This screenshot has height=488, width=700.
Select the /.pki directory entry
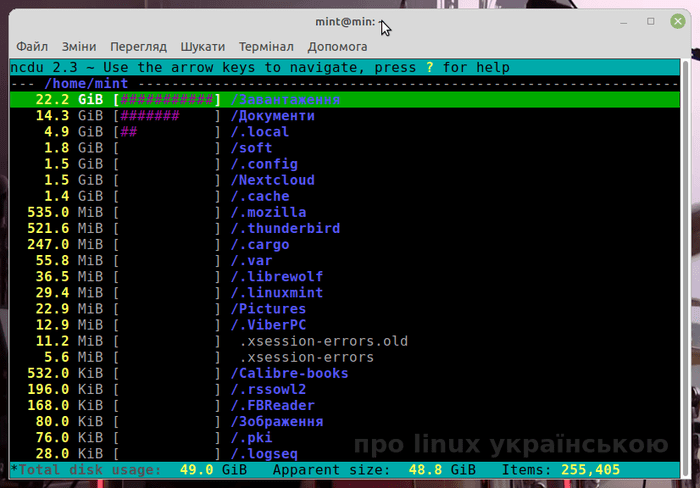click(345, 437)
